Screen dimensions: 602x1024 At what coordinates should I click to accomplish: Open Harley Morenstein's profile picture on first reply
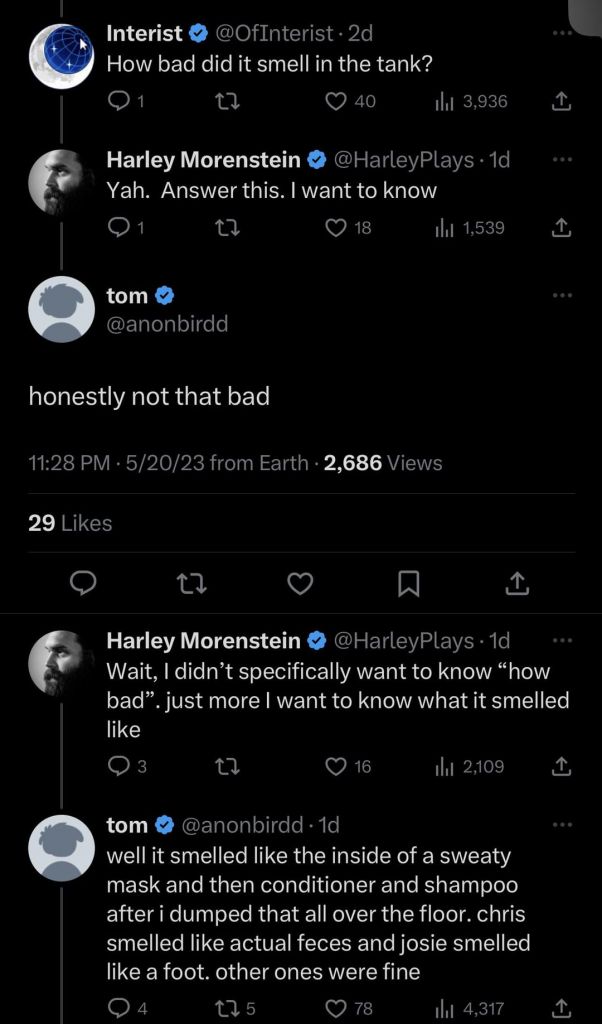tap(62, 182)
